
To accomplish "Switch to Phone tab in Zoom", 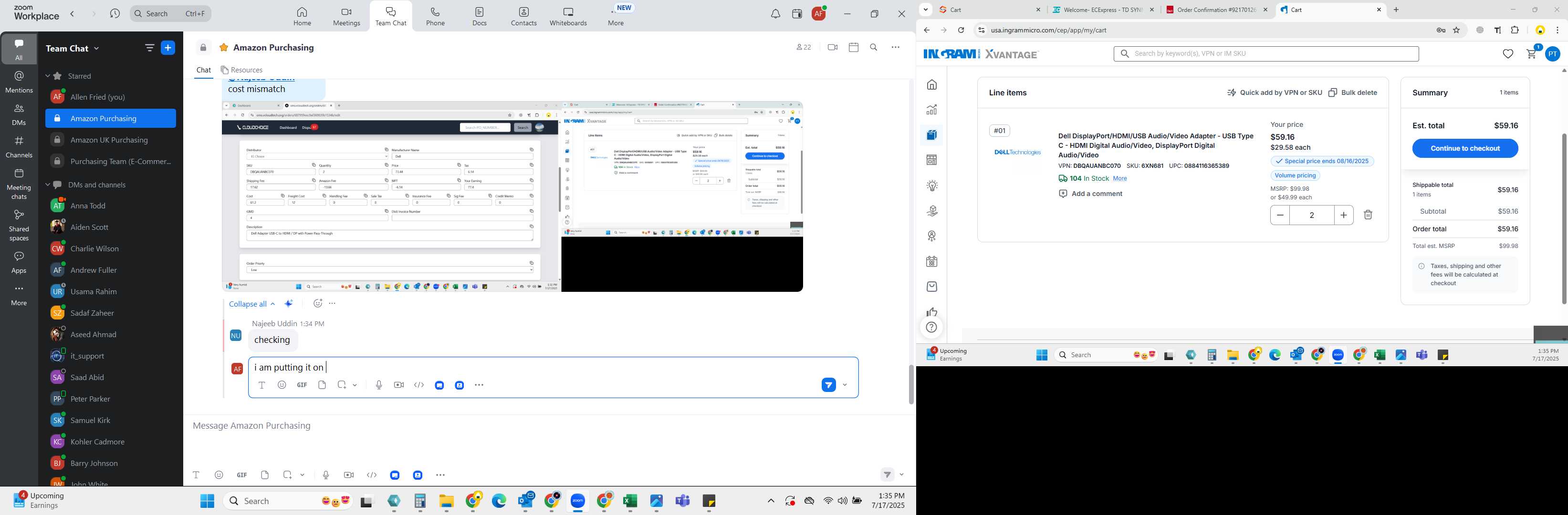I will [x=435, y=16].
